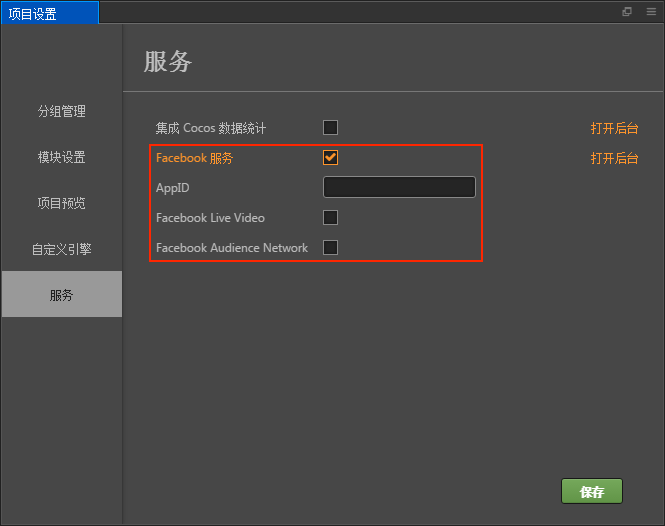Select the 项目设置 panel tab

click(50, 13)
